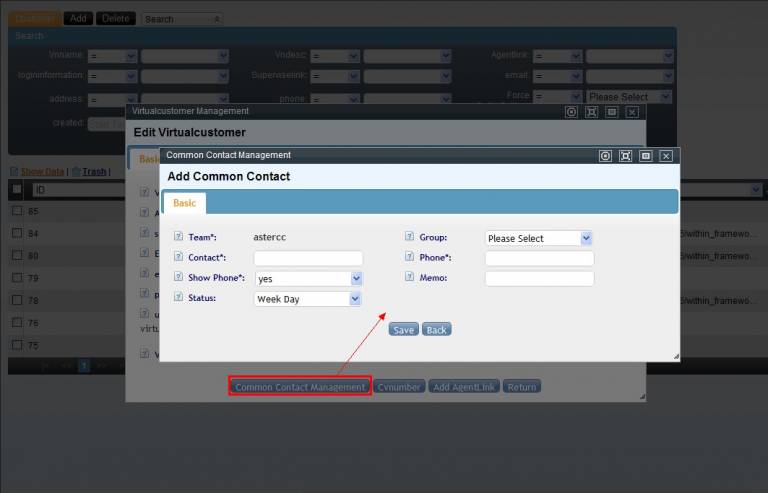Viewport: 768px width, 493px height.
Task: Select the Basic tab in Add Common Contact
Action: click(185, 203)
